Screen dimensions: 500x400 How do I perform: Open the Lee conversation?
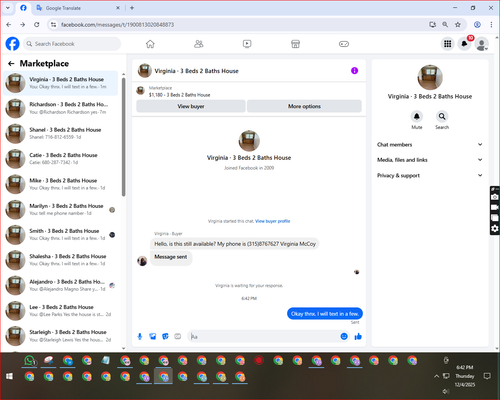[61, 310]
